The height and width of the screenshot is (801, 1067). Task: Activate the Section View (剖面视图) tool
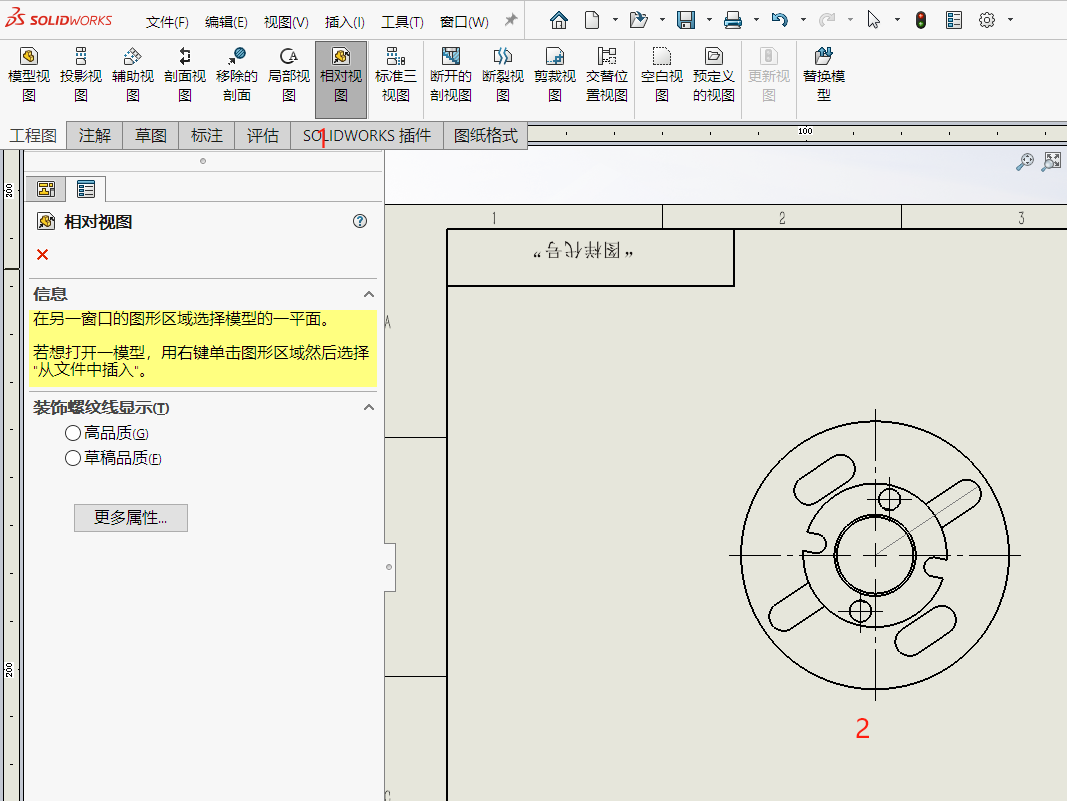(185, 75)
